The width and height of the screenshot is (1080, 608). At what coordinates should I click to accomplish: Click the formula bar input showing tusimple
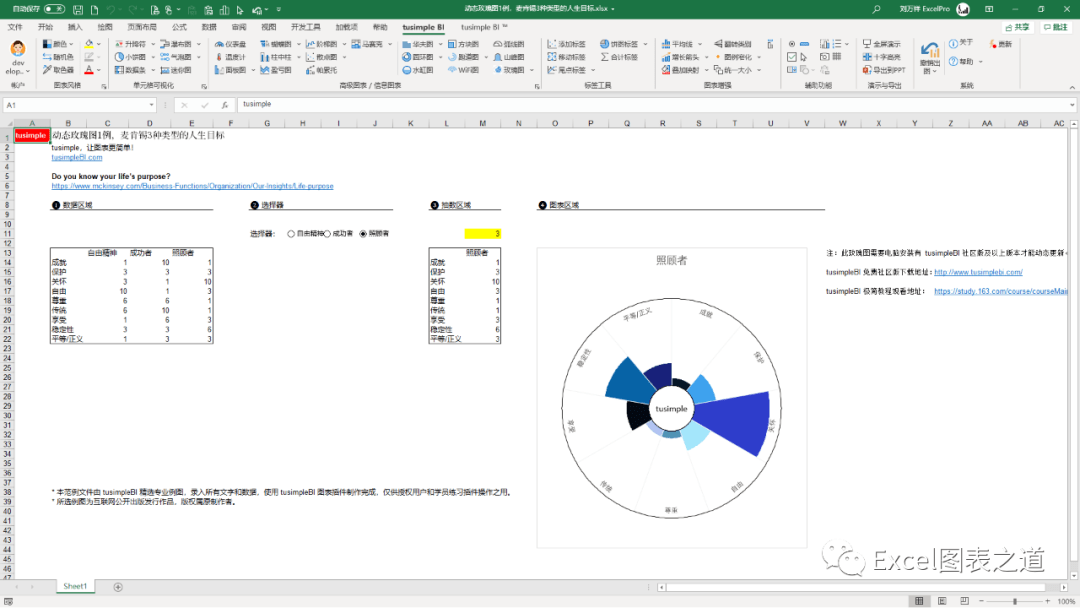pos(654,105)
